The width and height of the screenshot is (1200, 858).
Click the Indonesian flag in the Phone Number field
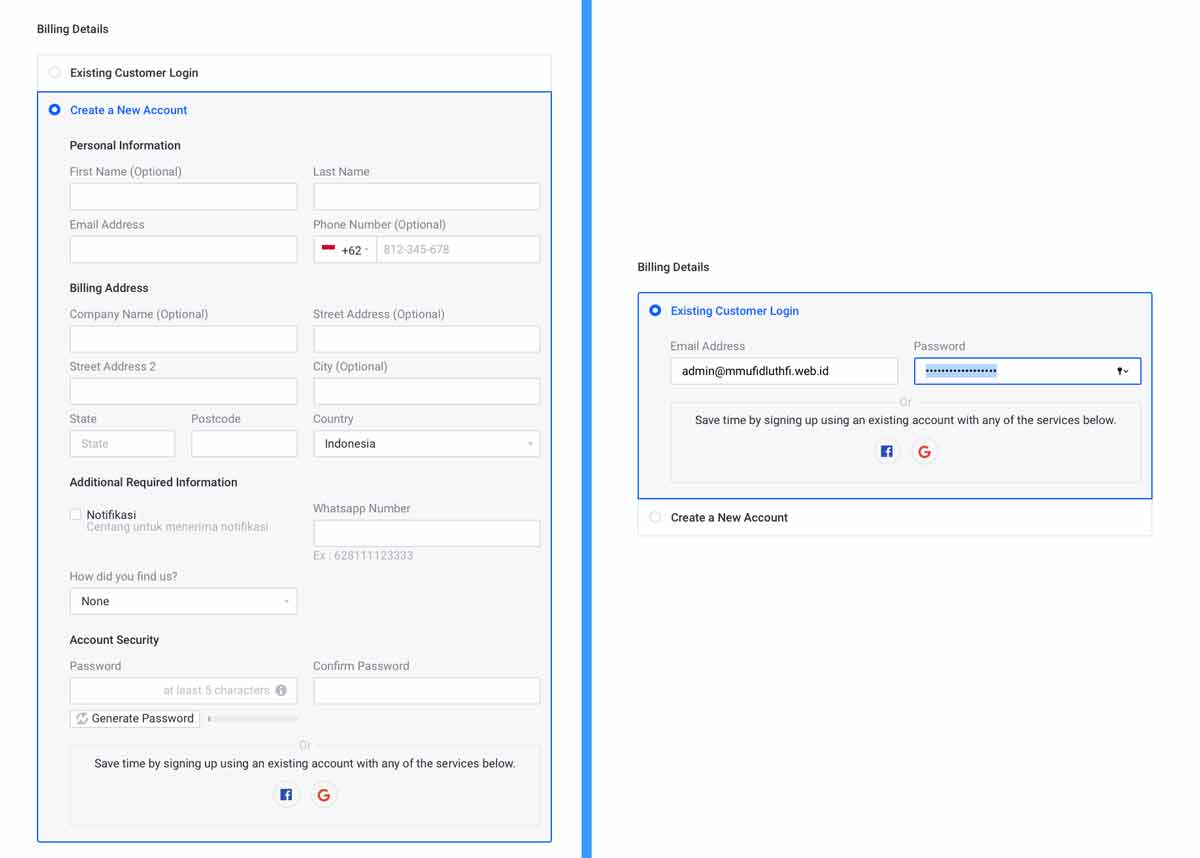(x=328, y=249)
